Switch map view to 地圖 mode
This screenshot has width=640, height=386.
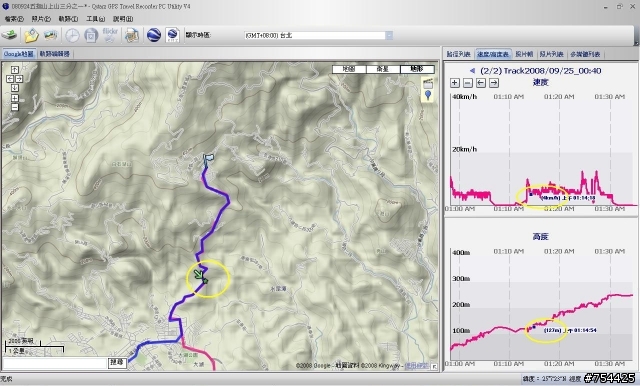tap(349, 69)
